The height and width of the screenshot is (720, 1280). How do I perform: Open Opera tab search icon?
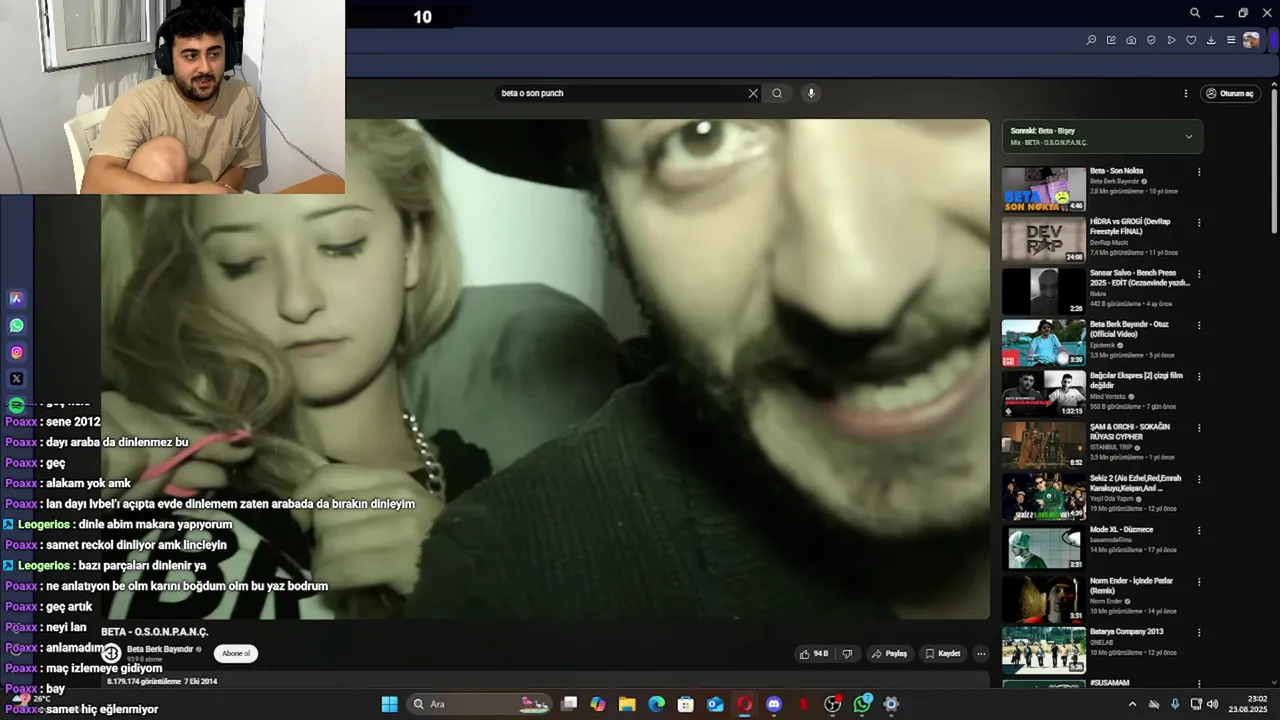point(1195,13)
